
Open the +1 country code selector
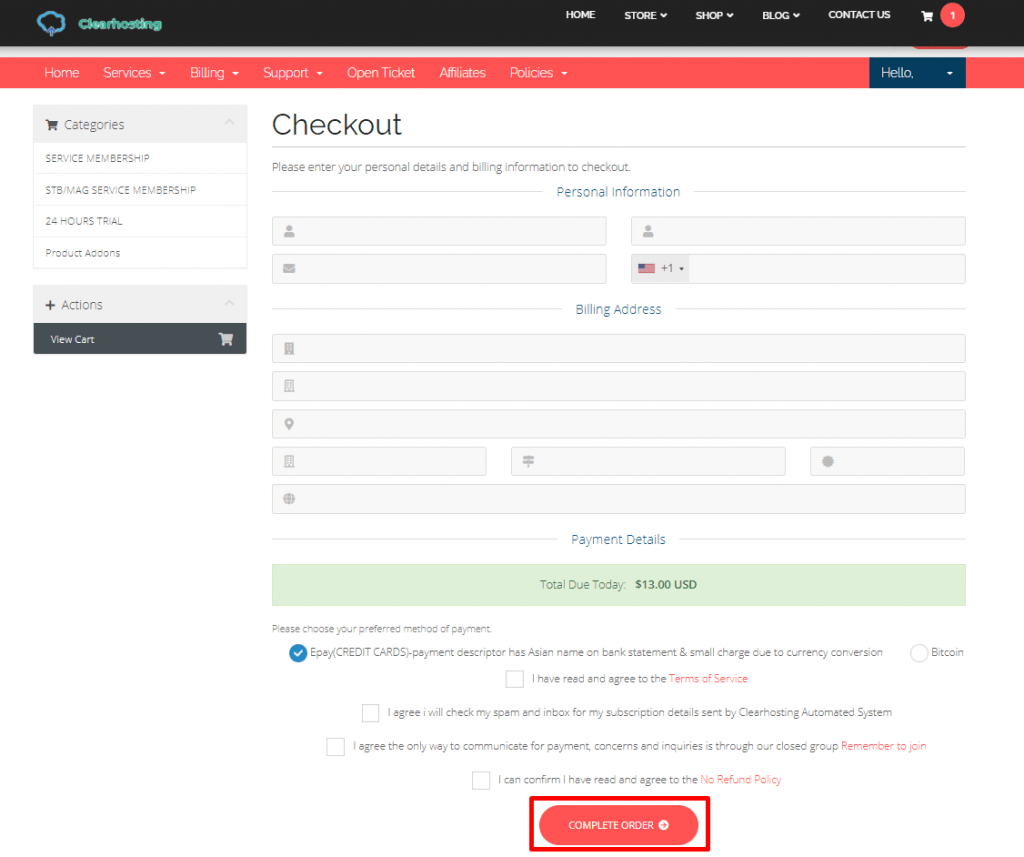661,268
